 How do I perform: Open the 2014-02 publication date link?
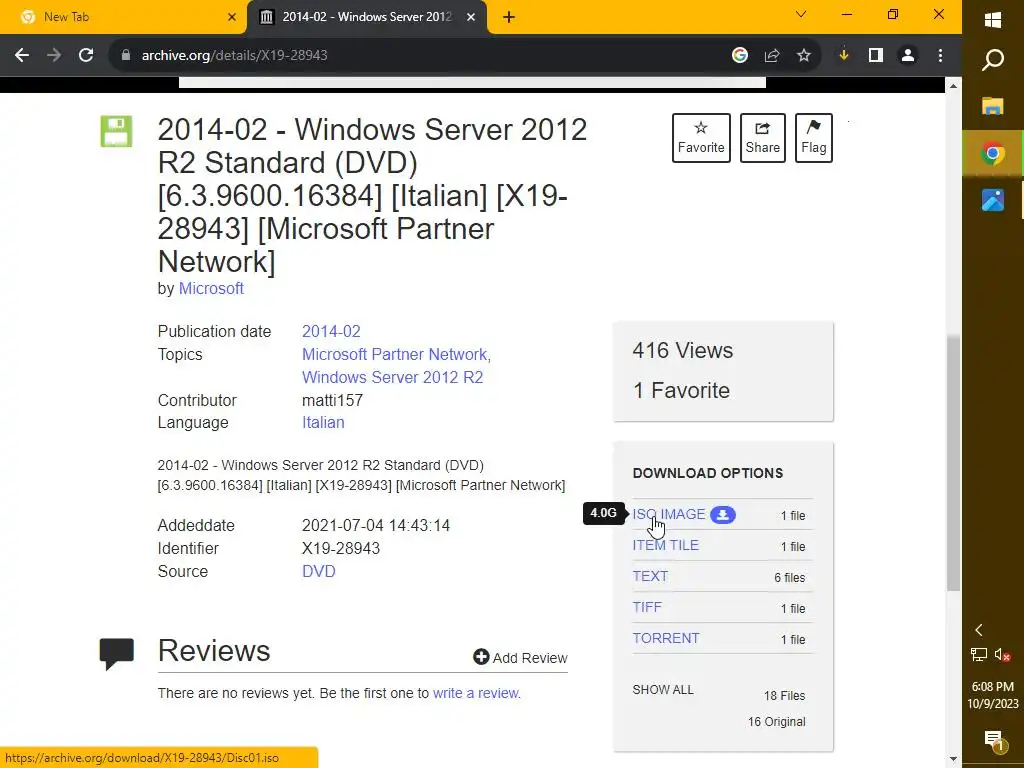pos(331,331)
